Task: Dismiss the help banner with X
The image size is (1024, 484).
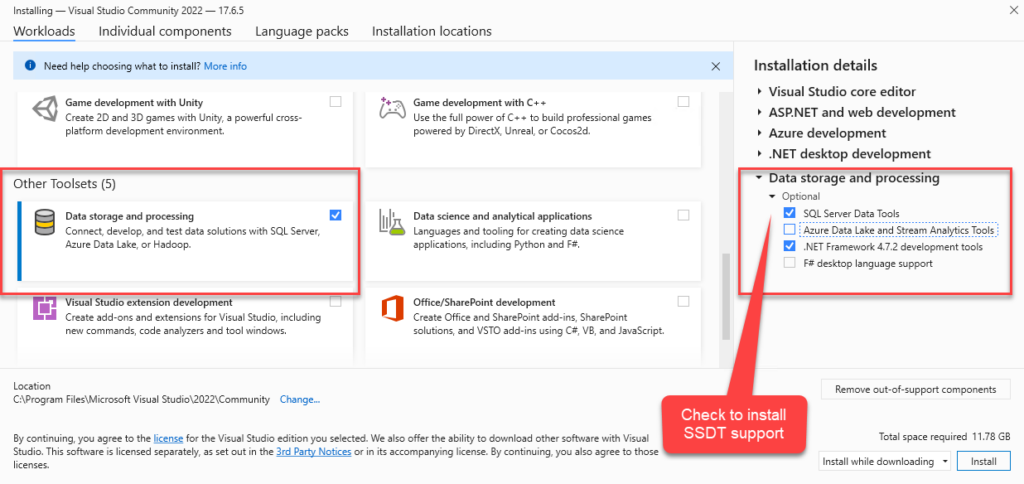Action: [x=716, y=66]
